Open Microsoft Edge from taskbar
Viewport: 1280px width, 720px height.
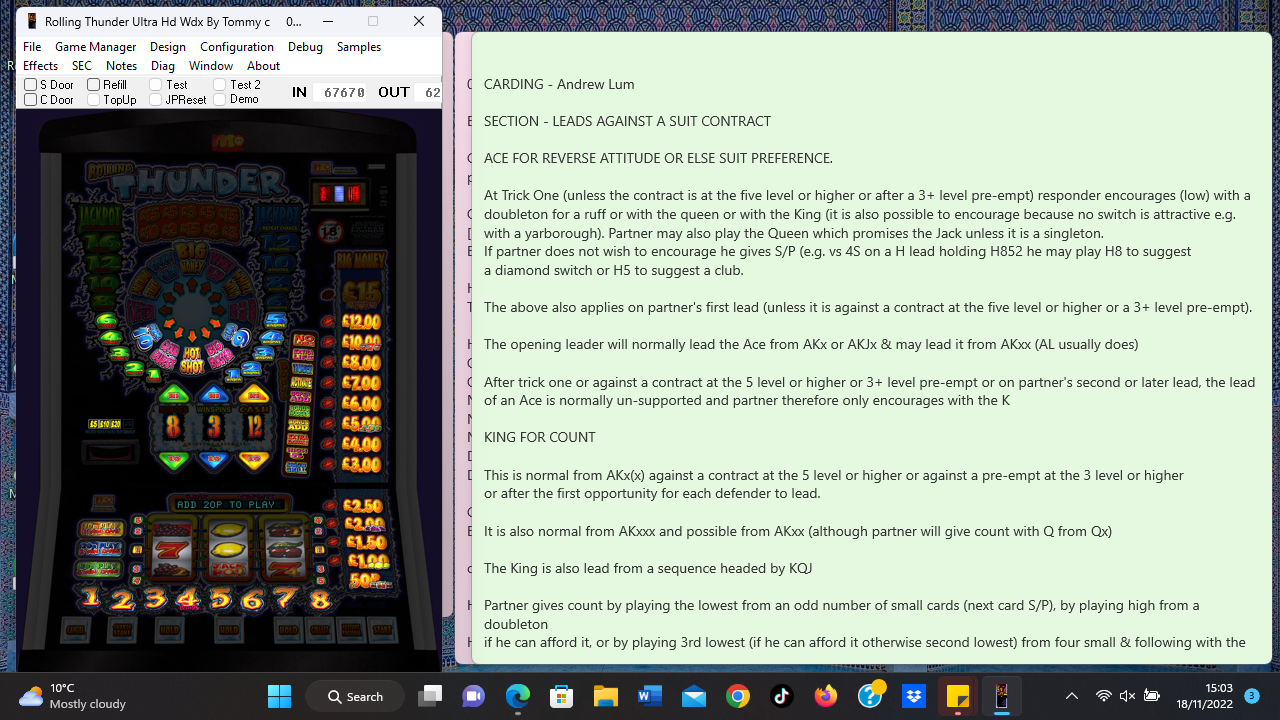[x=518, y=696]
